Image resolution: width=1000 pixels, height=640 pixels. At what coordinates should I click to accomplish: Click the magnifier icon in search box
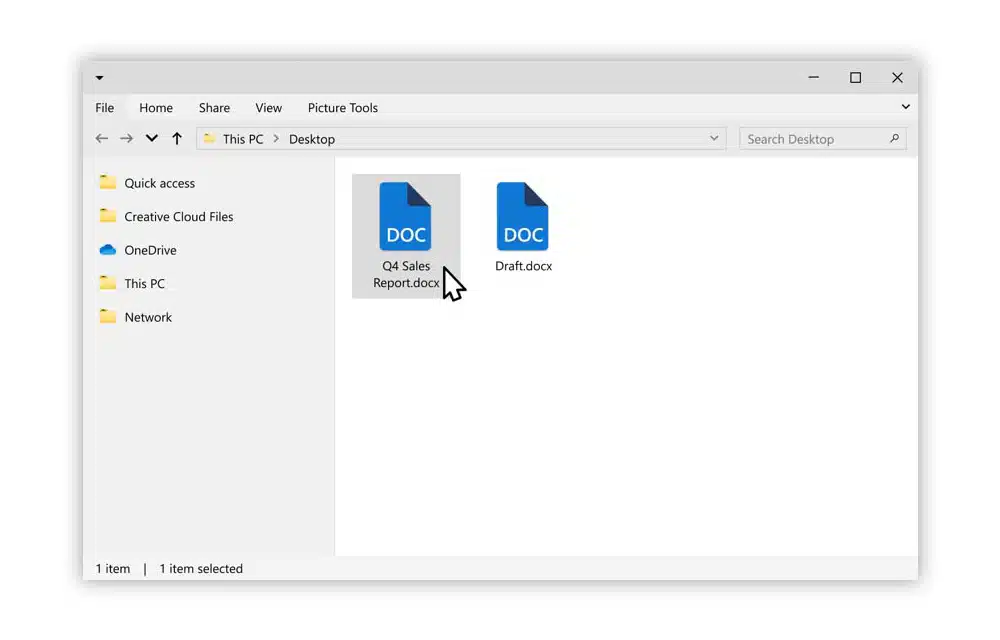[894, 139]
